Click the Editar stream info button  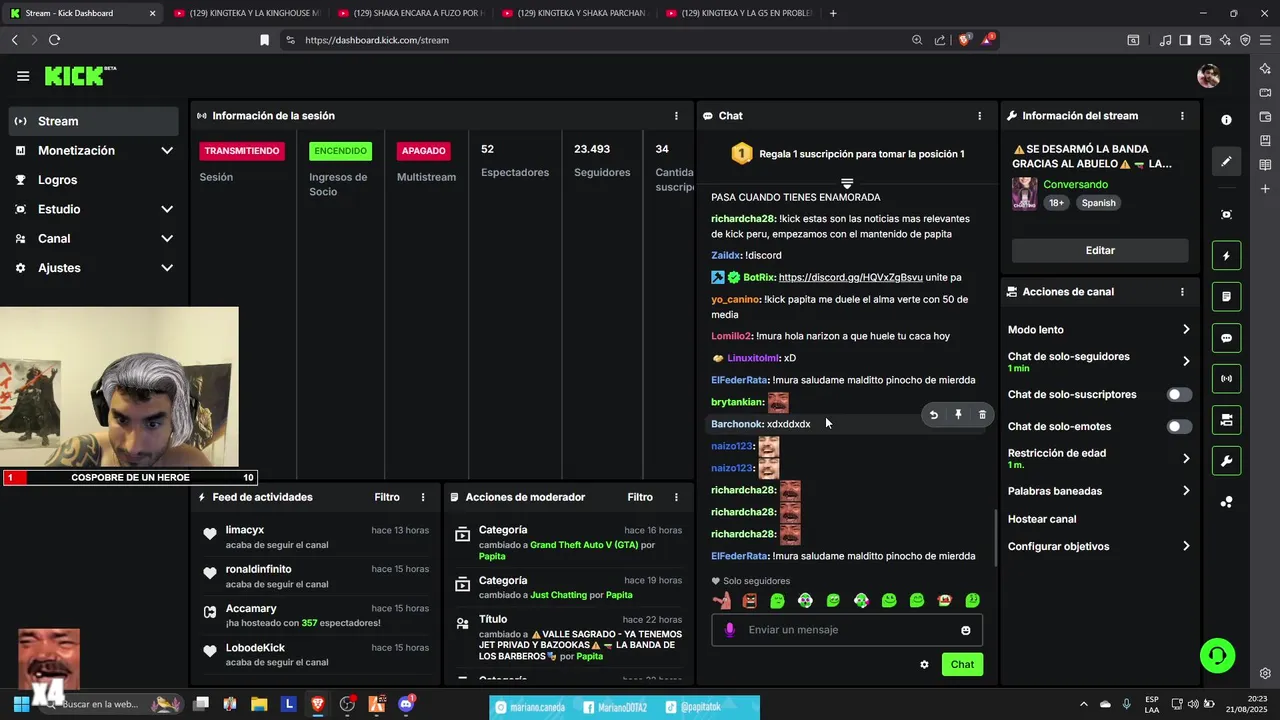(1100, 250)
